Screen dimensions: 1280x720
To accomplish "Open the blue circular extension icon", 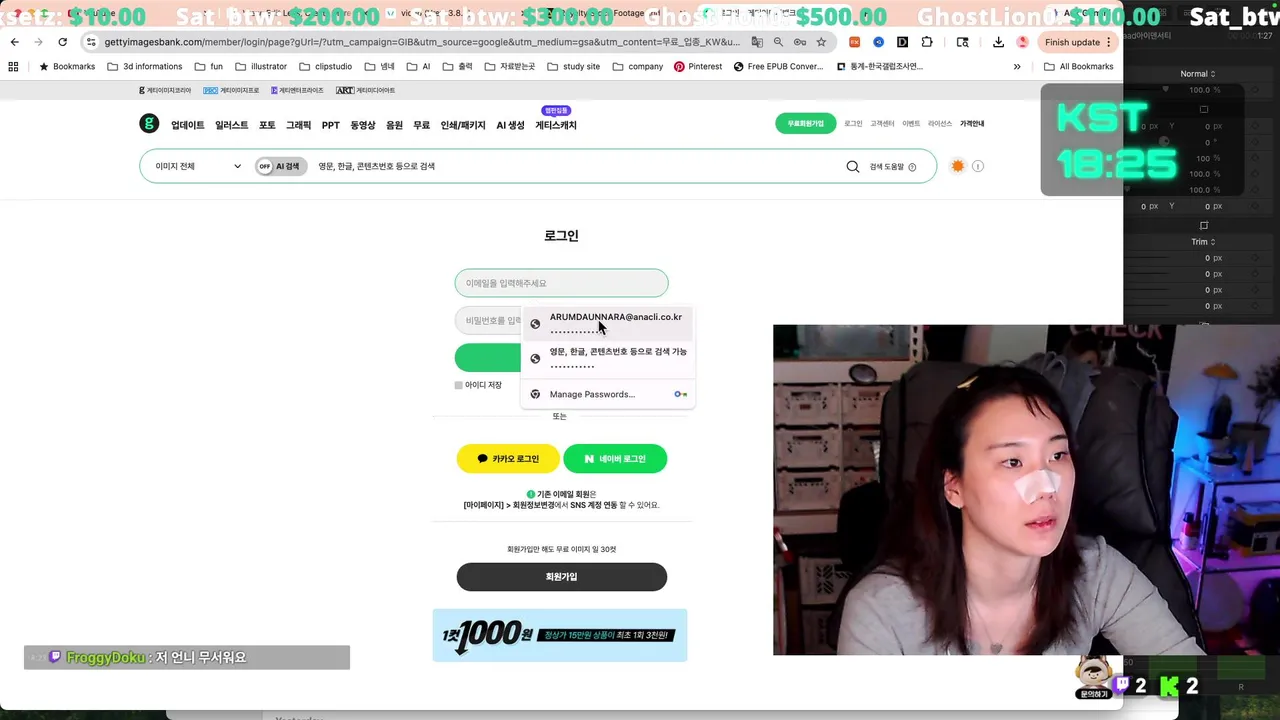I will pos(879,42).
